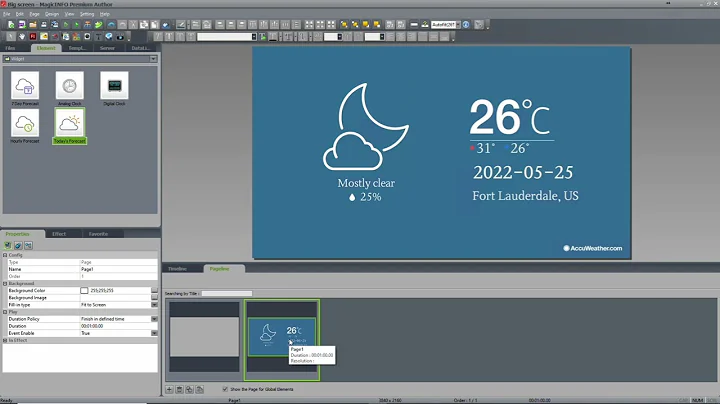Switch to the Timeline tab
The height and width of the screenshot is (404, 720).
coord(177,269)
